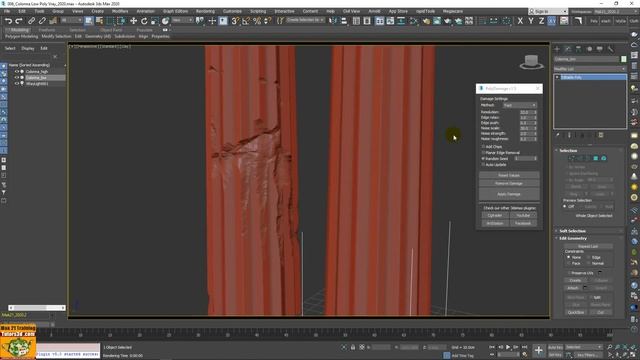Collapse the Edit Geometry rollout
Viewport: 640px width, 360px height.
coord(572,238)
